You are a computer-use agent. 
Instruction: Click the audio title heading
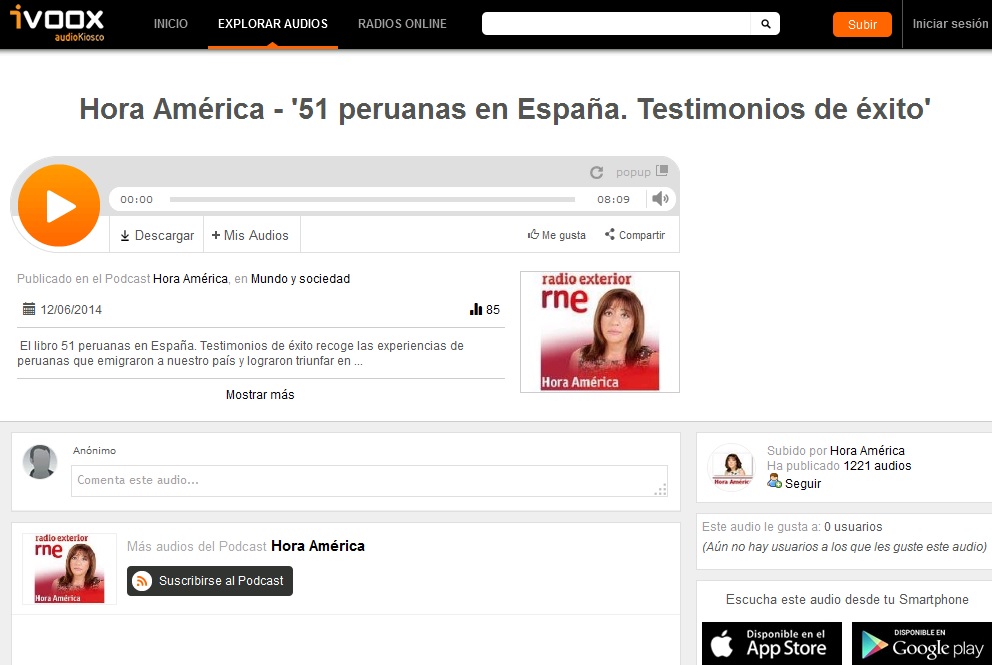click(505, 109)
